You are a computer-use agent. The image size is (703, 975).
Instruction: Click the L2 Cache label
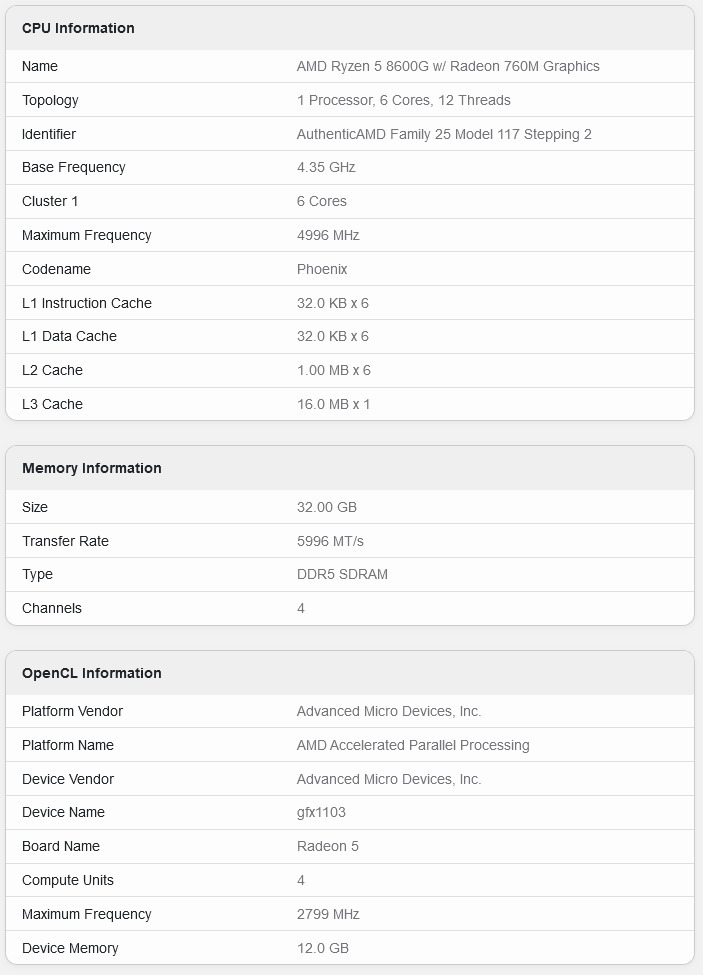pyautogui.click(x=52, y=370)
